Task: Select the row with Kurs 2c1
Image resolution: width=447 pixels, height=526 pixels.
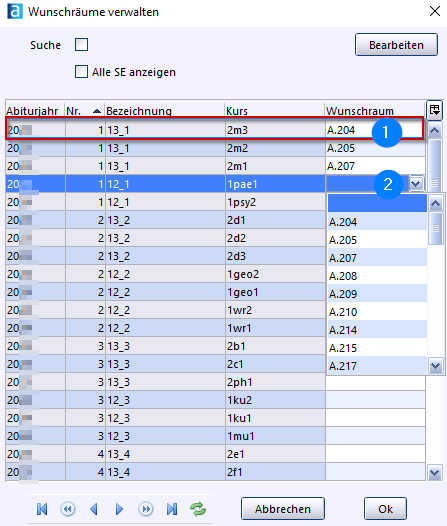Action: [x=166, y=364]
